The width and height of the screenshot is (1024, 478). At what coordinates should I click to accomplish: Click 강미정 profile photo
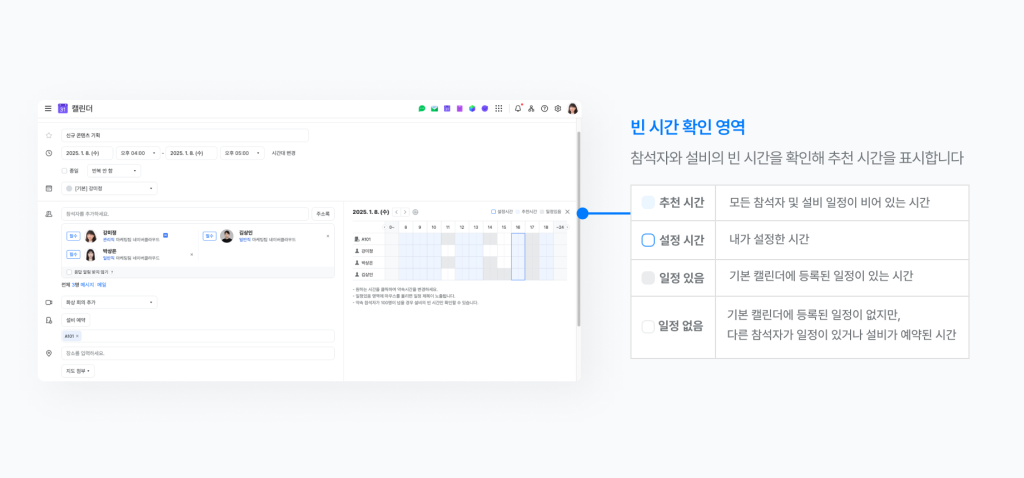tap(91, 236)
